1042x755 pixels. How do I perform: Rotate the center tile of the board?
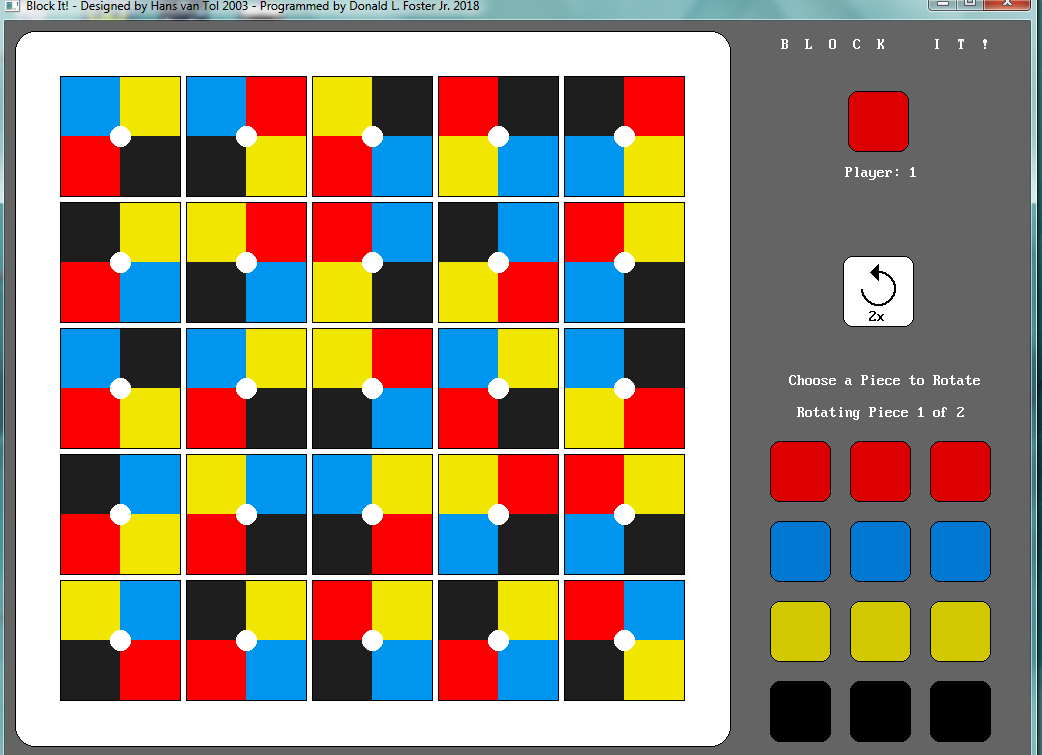(x=372, y=388)
